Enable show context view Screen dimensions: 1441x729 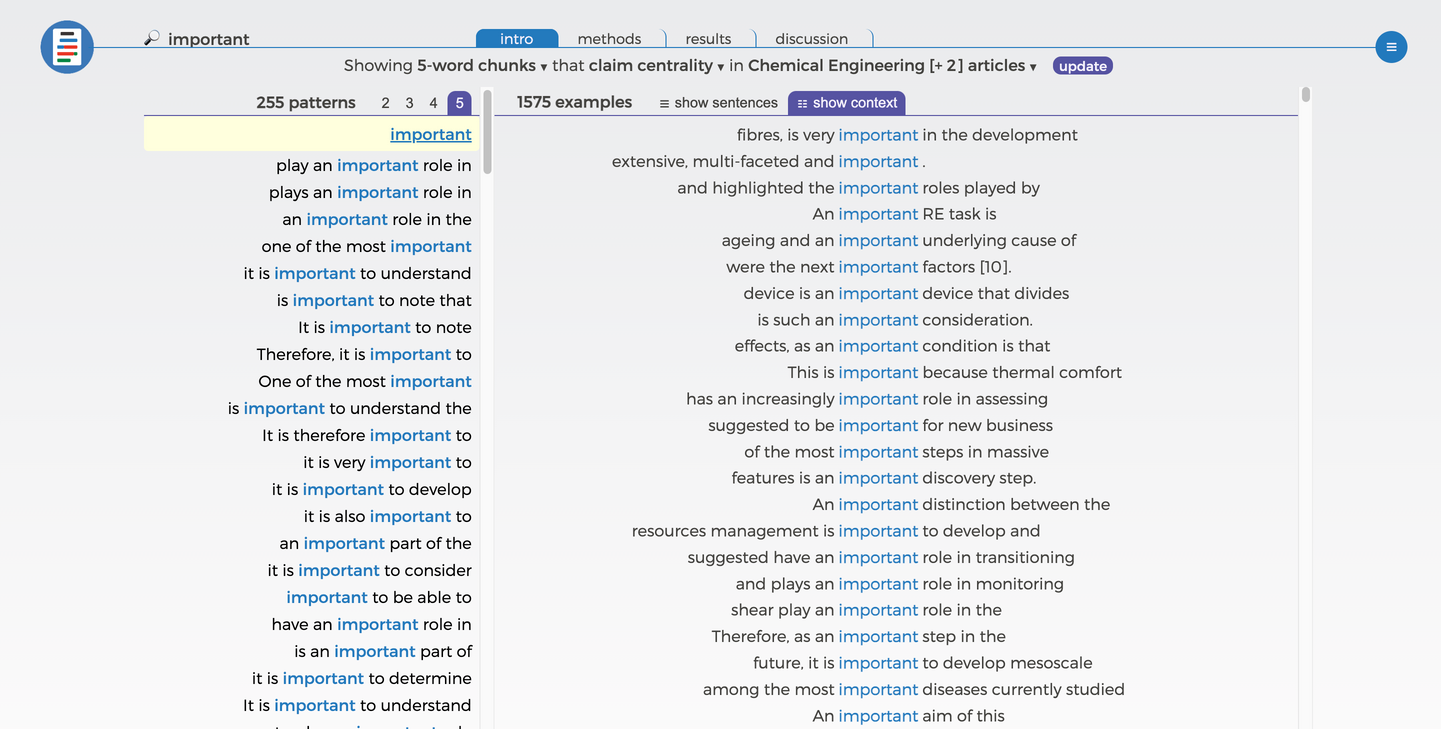(846, 103)
